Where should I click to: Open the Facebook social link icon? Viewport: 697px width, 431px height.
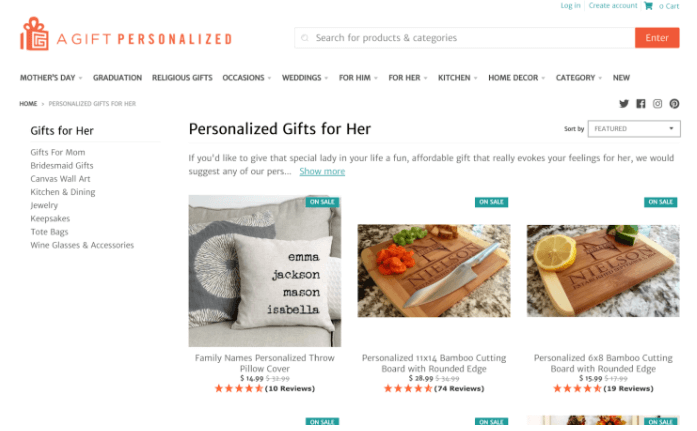(x=641, y=104)
